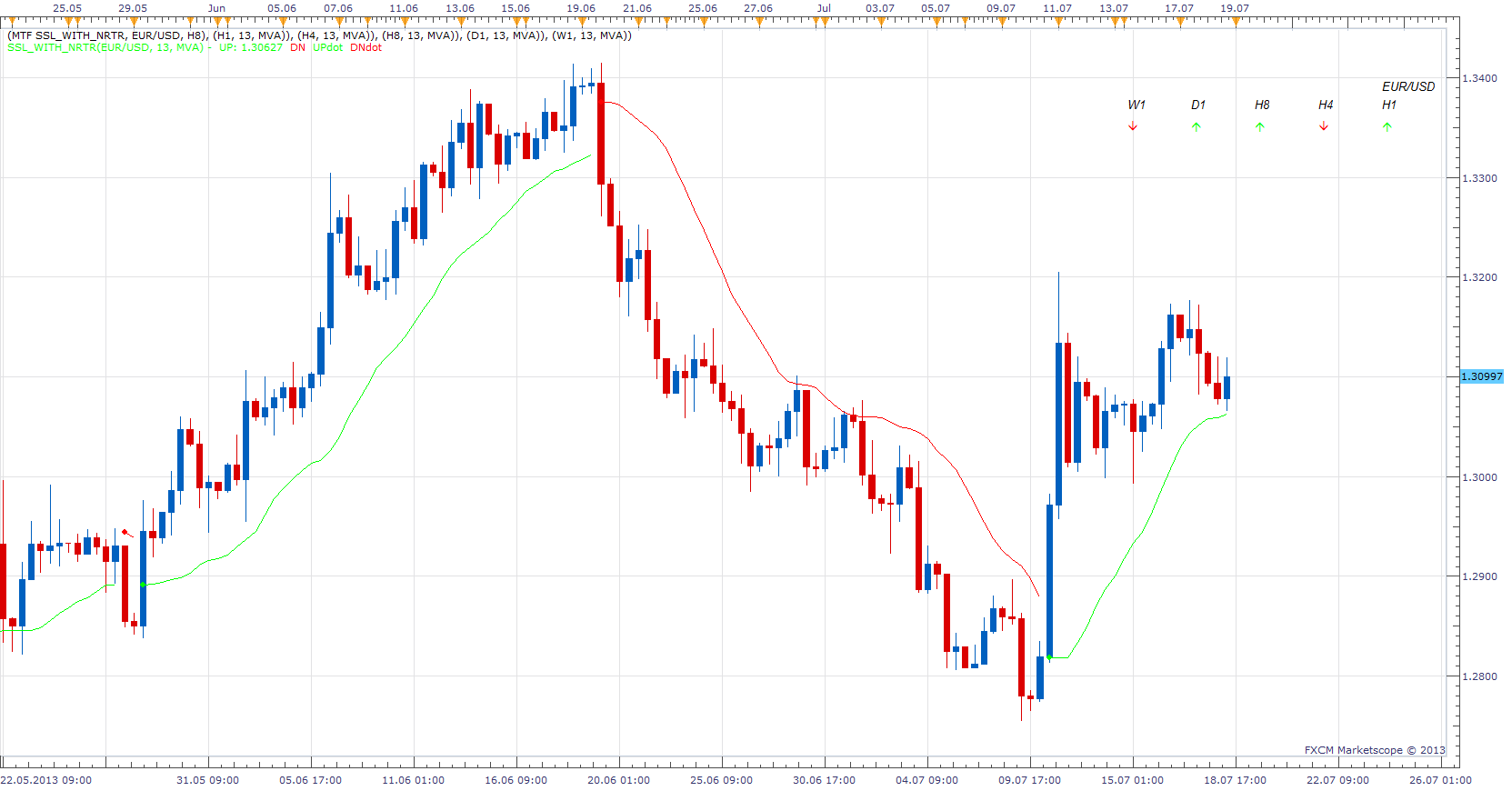Click the 16.06 09:00 time label
This screenshot has width=1512, height=791.
pyautogui.click(x=516, y=780)
